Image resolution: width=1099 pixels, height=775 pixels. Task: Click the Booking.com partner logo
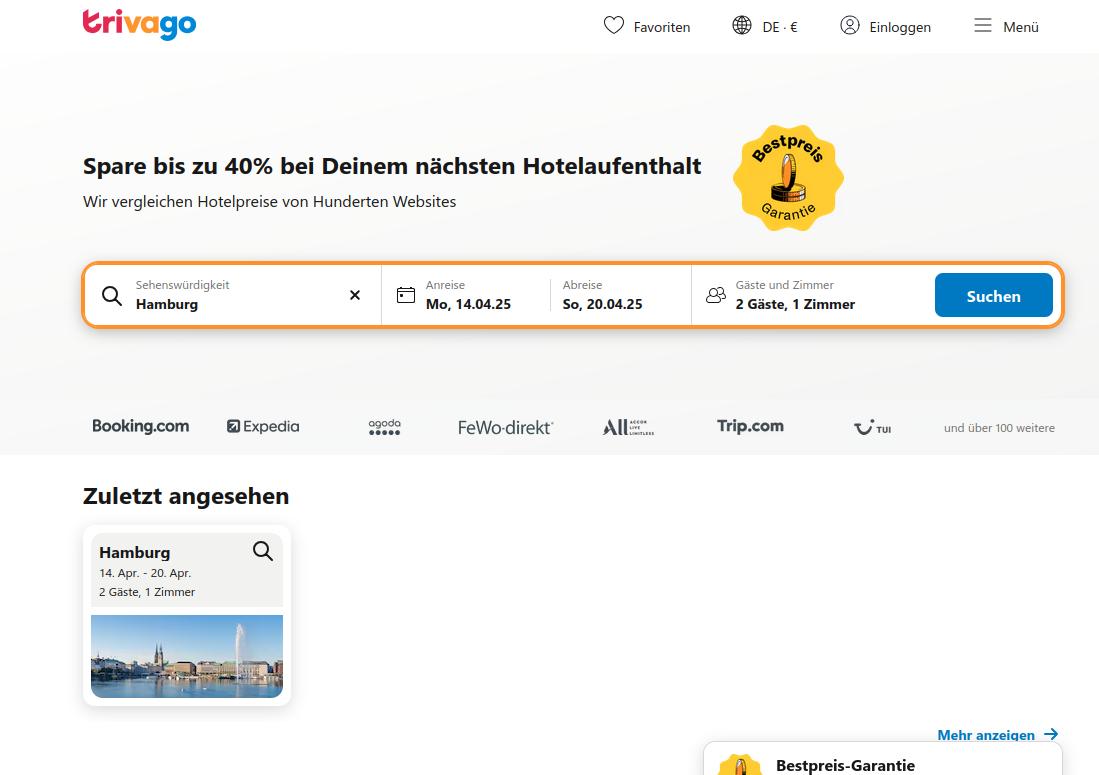[140, 426]
